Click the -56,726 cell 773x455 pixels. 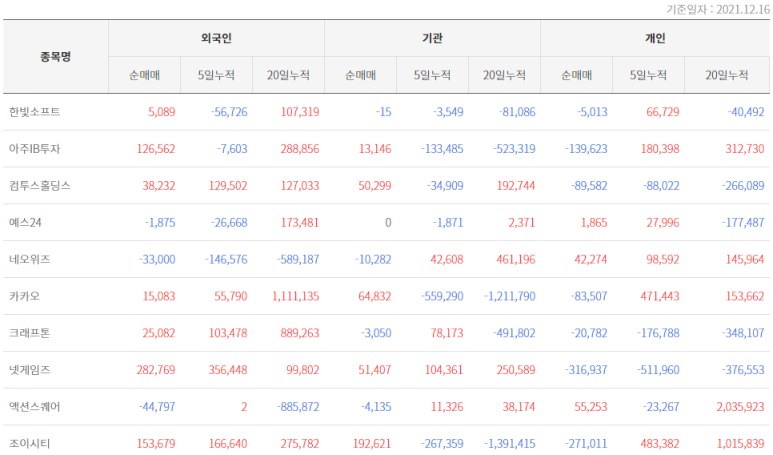(229, 112)
